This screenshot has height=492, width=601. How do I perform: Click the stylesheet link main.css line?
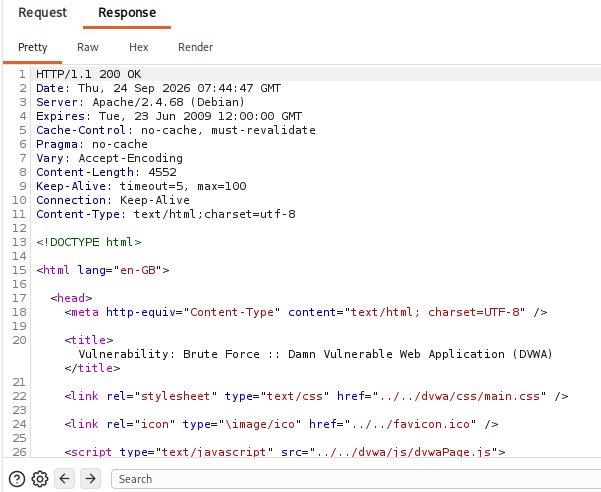tap(316, 396)
